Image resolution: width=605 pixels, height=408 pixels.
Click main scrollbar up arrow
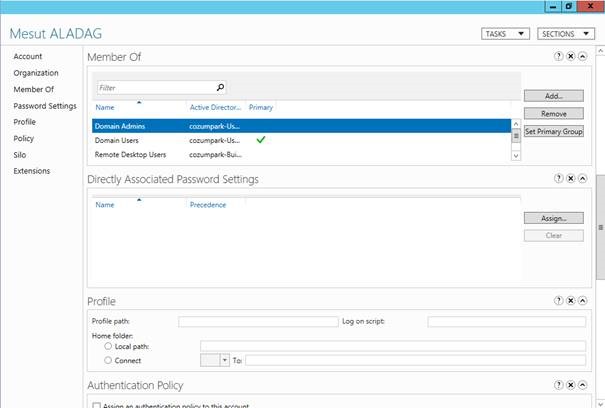[x=600, y=51]
